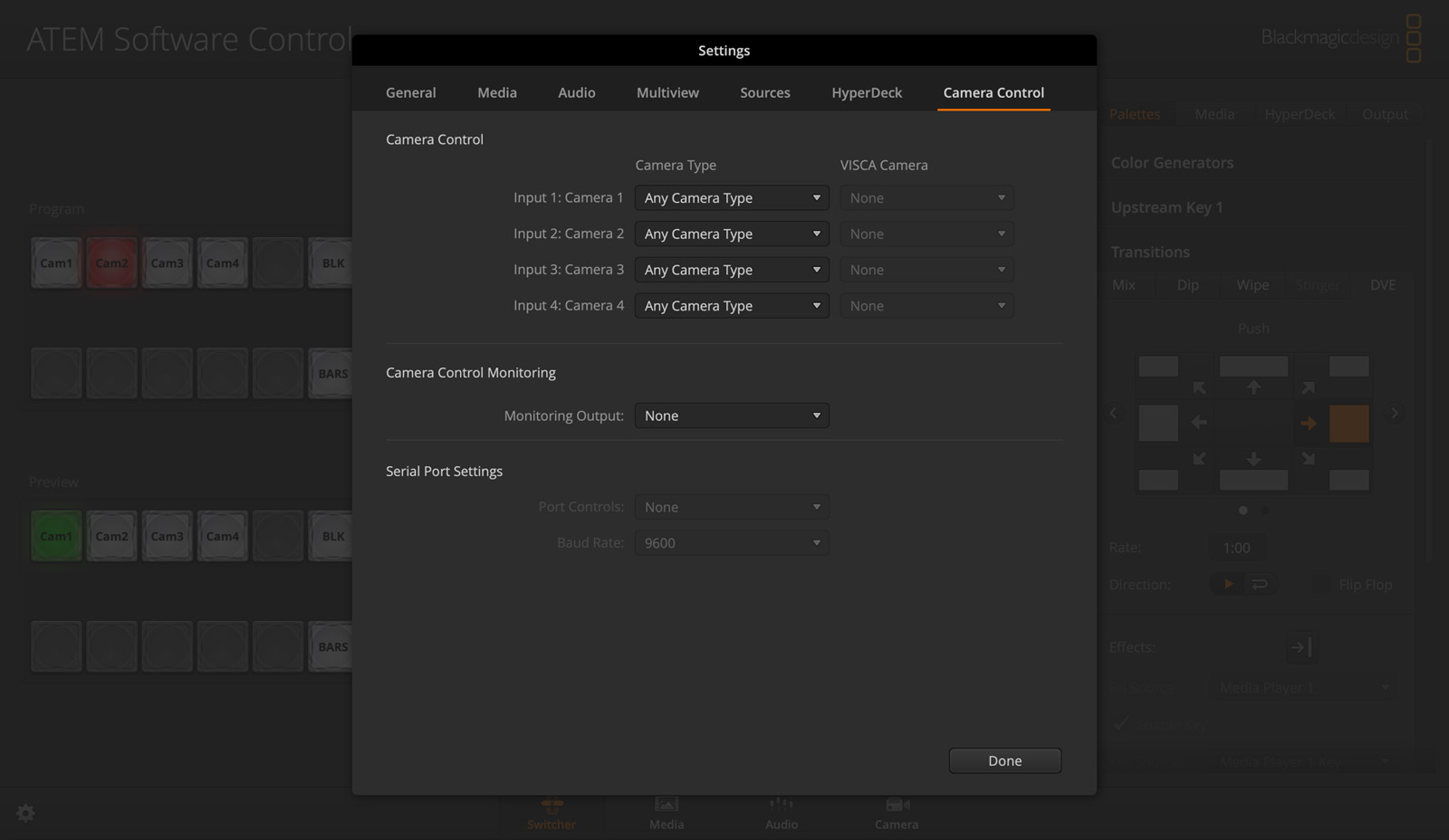Open the Input 1 Camera Type dropdown
Viewport: 1449px width, 840px height.
click(x=732, y=197)
